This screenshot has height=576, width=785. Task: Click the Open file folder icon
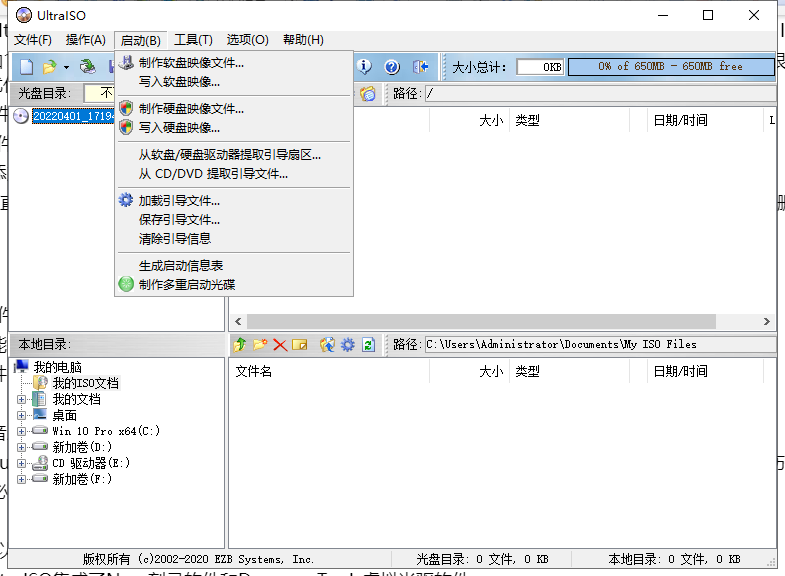click(49, 67)
